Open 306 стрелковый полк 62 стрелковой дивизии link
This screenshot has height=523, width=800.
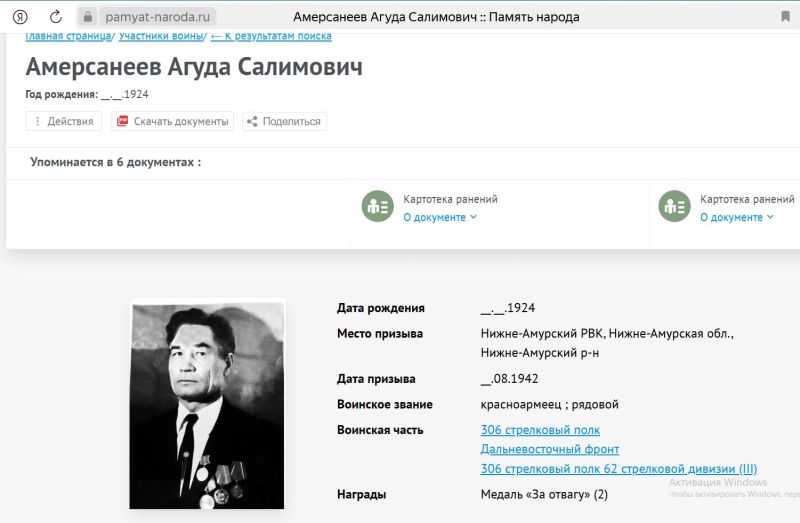click(x=618, y=469)
